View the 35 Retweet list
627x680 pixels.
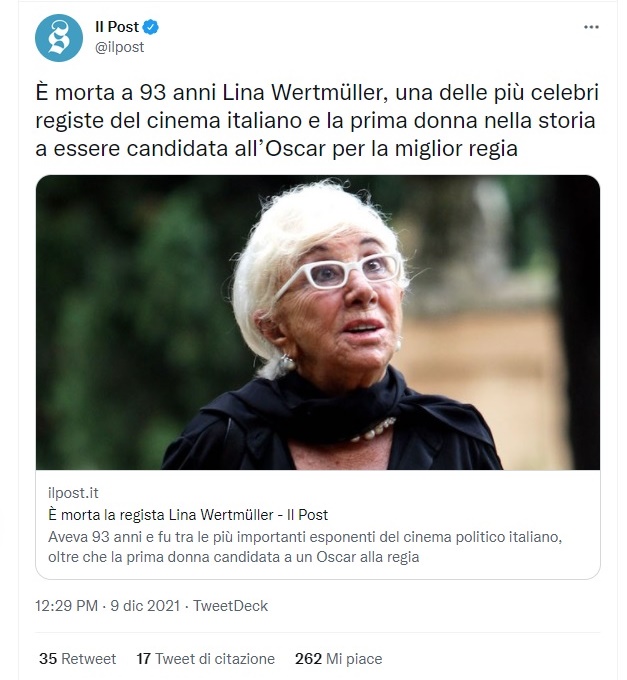78,659
